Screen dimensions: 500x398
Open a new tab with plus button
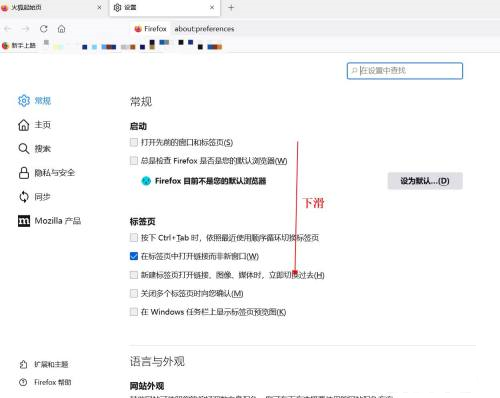[231, 7]
